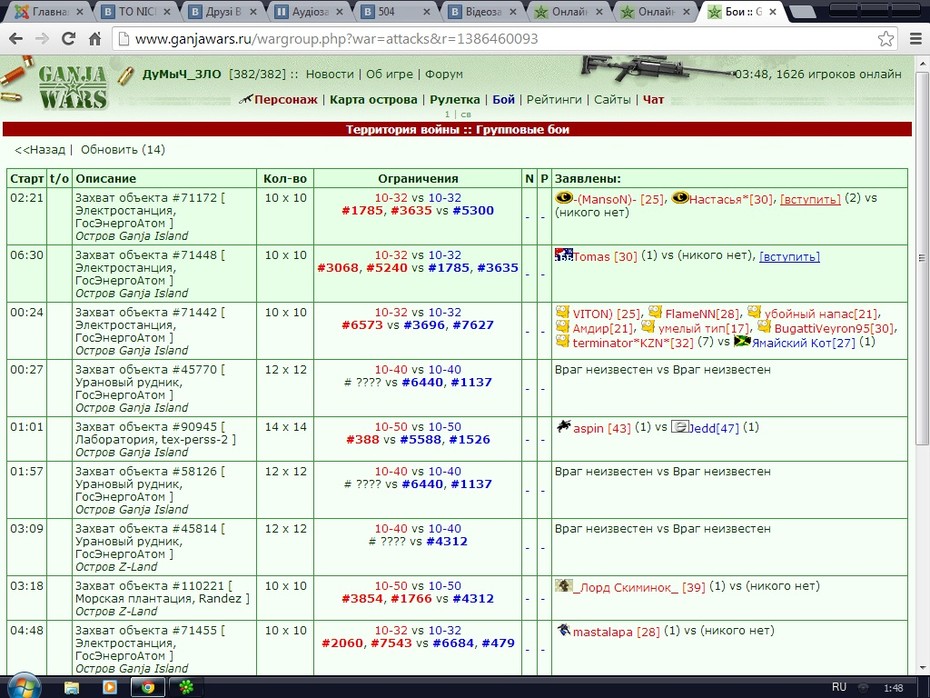Click the 1:48 system clock

pyautogui.click(x=893, y=688)
